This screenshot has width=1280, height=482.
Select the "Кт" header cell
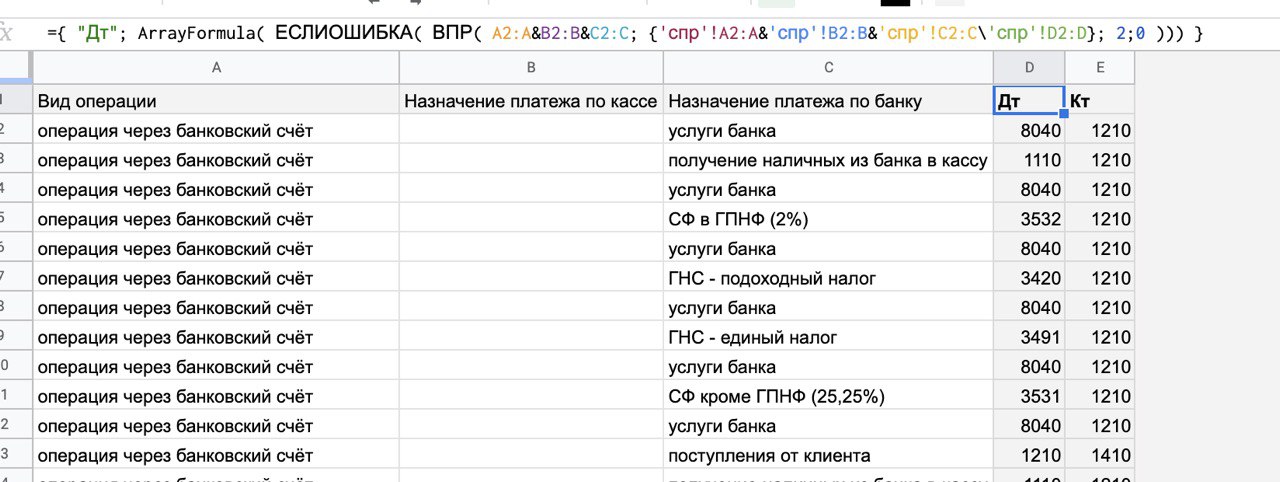coord(1100,101)
